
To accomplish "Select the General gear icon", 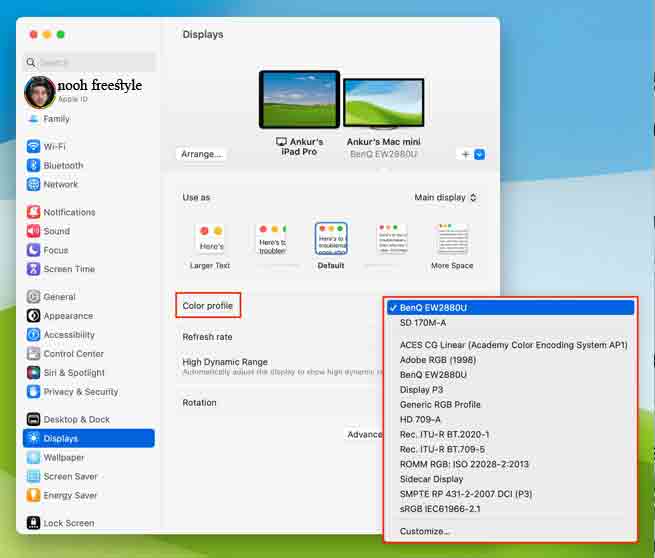I will [x=33, y=297].
